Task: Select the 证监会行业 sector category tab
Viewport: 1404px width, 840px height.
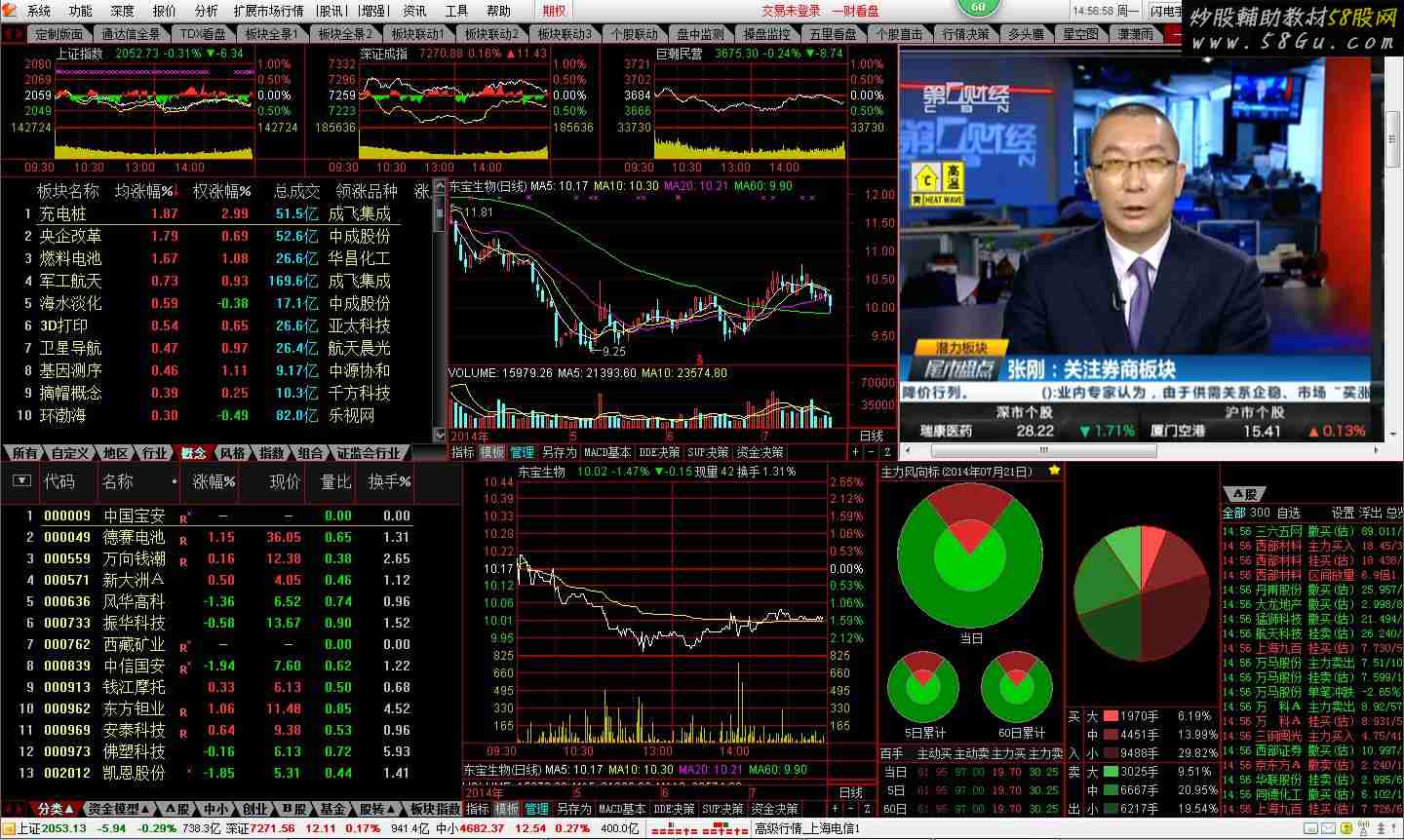Action: 369,452
